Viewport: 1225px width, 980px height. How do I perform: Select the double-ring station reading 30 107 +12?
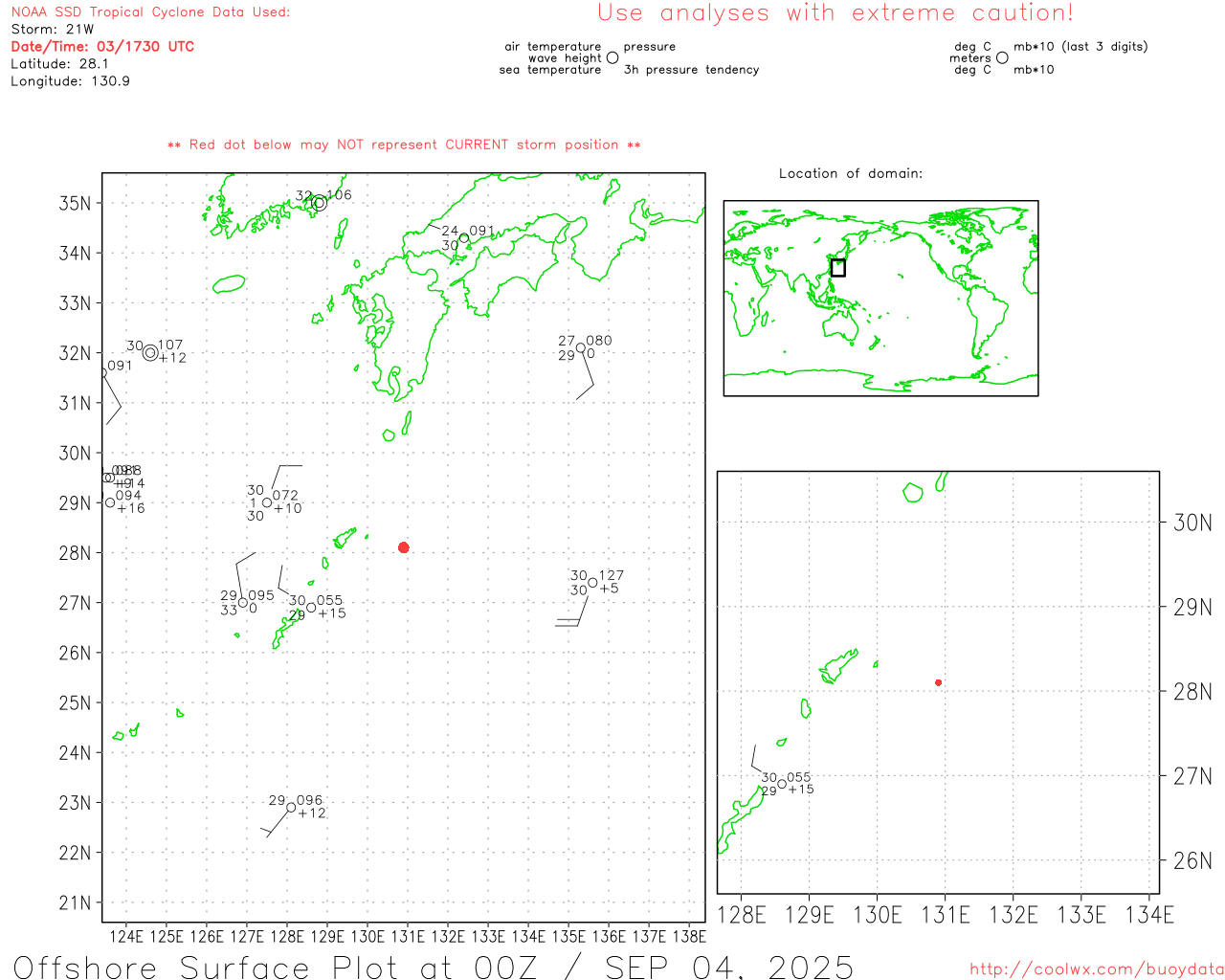(150, 352)
